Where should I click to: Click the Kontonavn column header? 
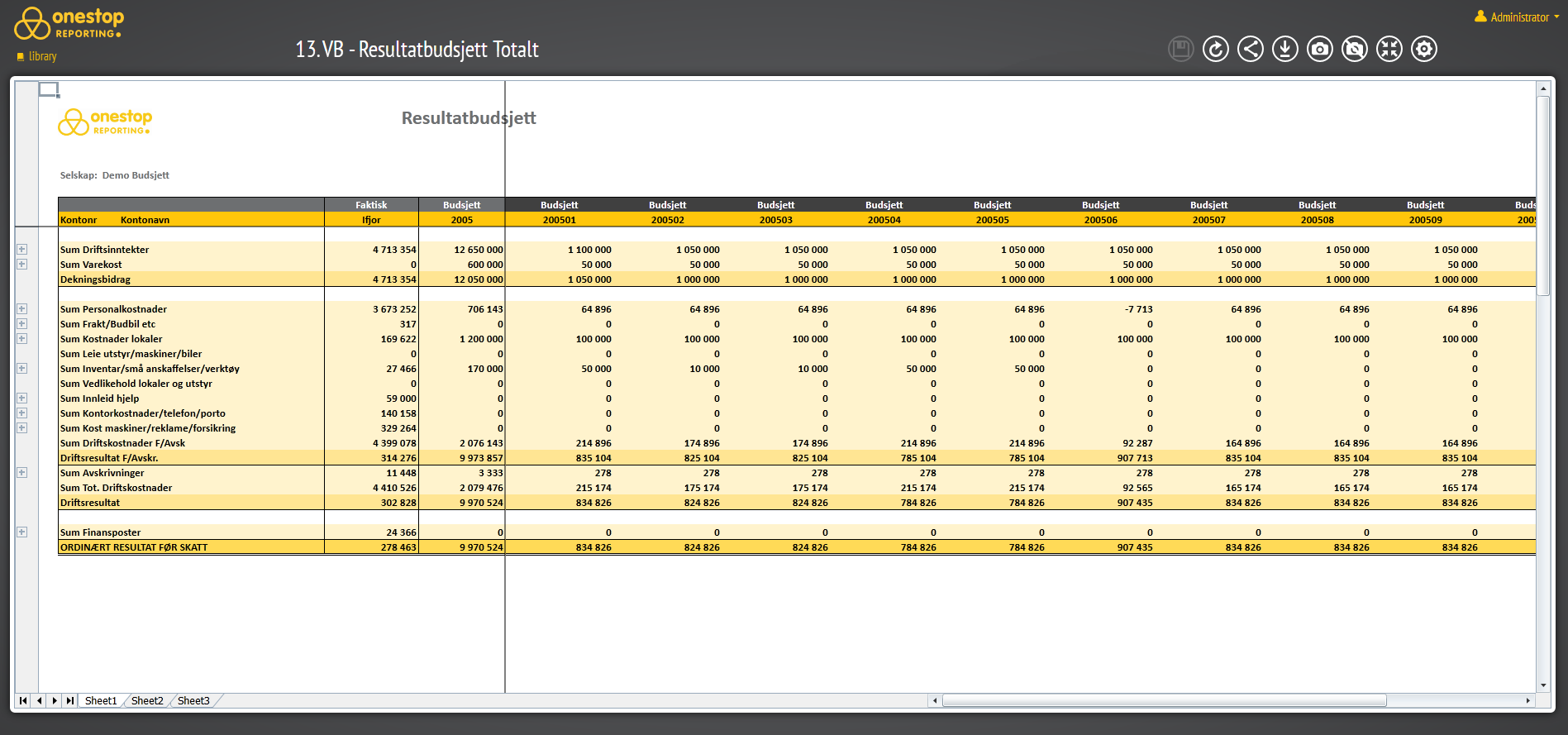[x=145, y=220]
